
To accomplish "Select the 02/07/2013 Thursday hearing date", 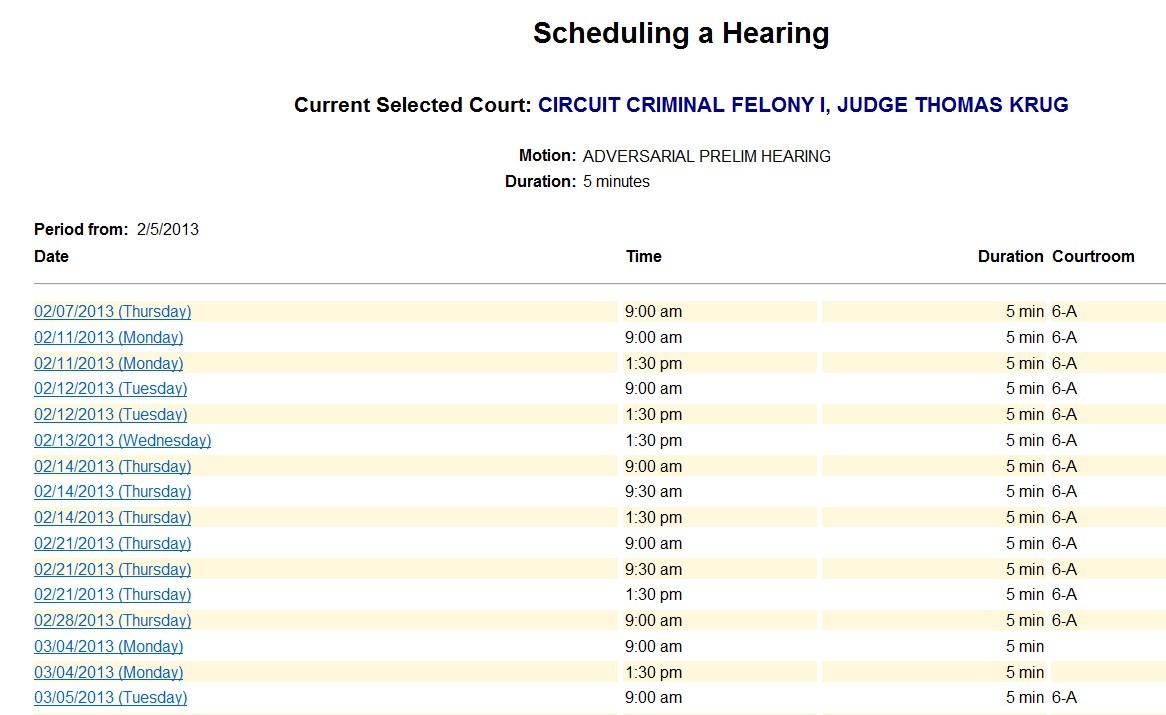I will pyautogui.click(x=112, y=312).
